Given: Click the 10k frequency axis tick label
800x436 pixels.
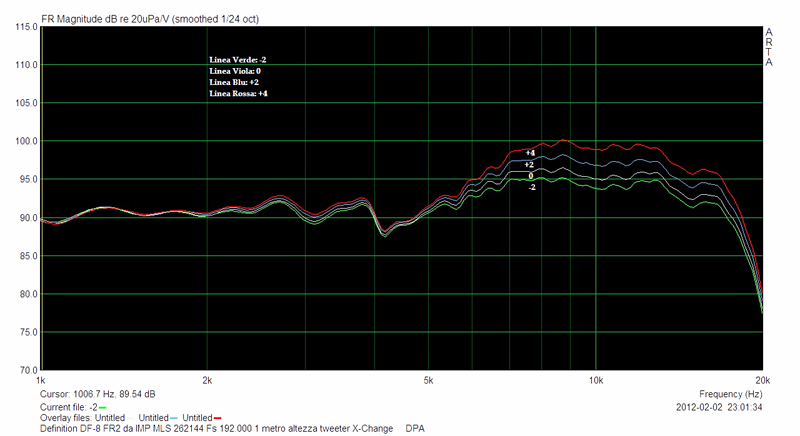Looking at the screenshot, I should [596, 381].
